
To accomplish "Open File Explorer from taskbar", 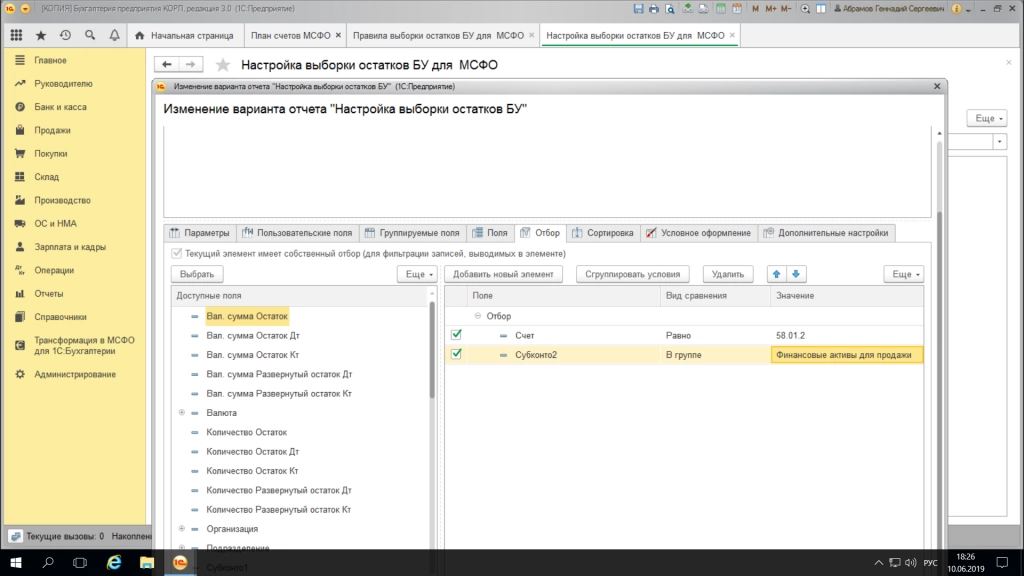I will [x=147, y=562].
